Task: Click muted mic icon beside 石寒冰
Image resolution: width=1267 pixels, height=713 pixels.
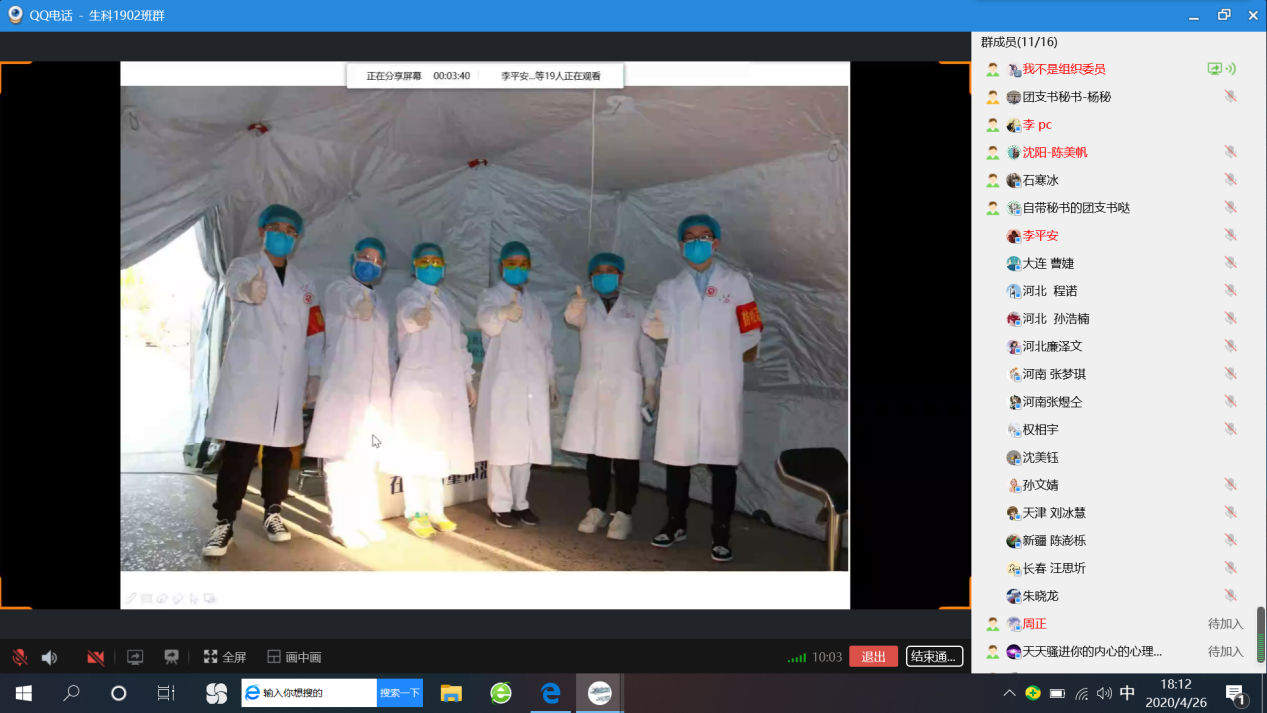Action: click(x=1230, y=180)
